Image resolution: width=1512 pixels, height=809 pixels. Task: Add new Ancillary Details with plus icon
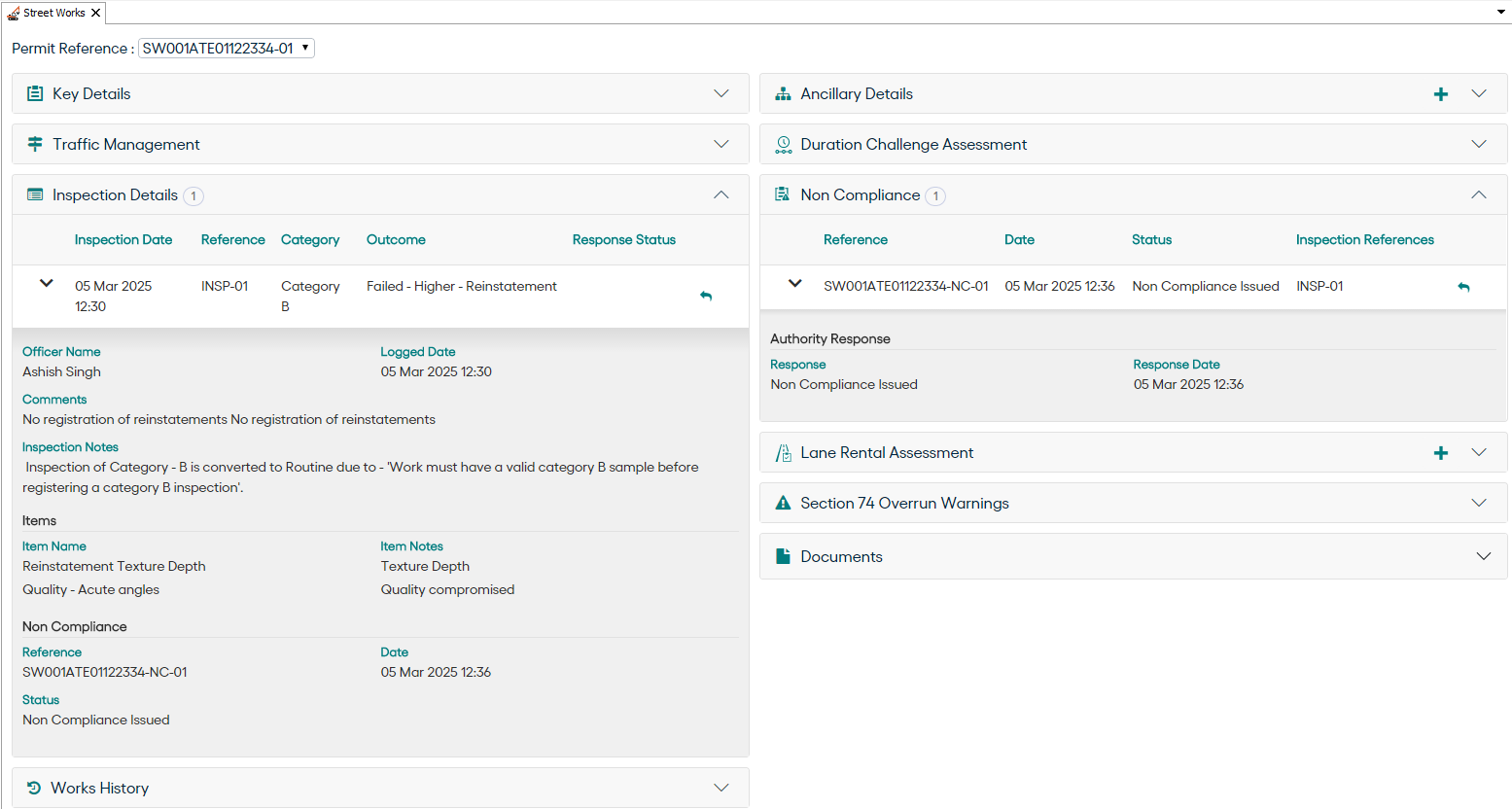tap(1441, 94)
